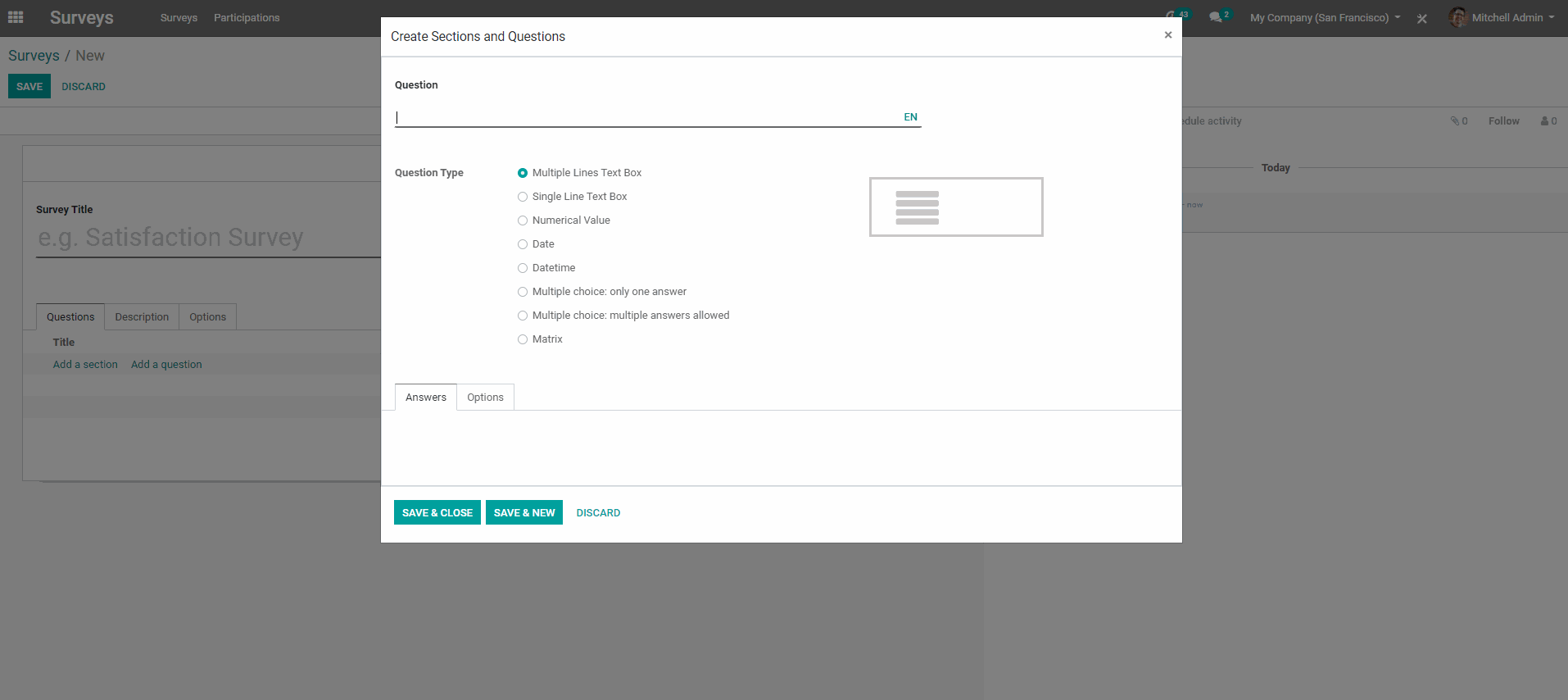This screenshot has width=1568, height=700.
Task: Select Single Line Text Box radio option
Action: tap(523, 197)
